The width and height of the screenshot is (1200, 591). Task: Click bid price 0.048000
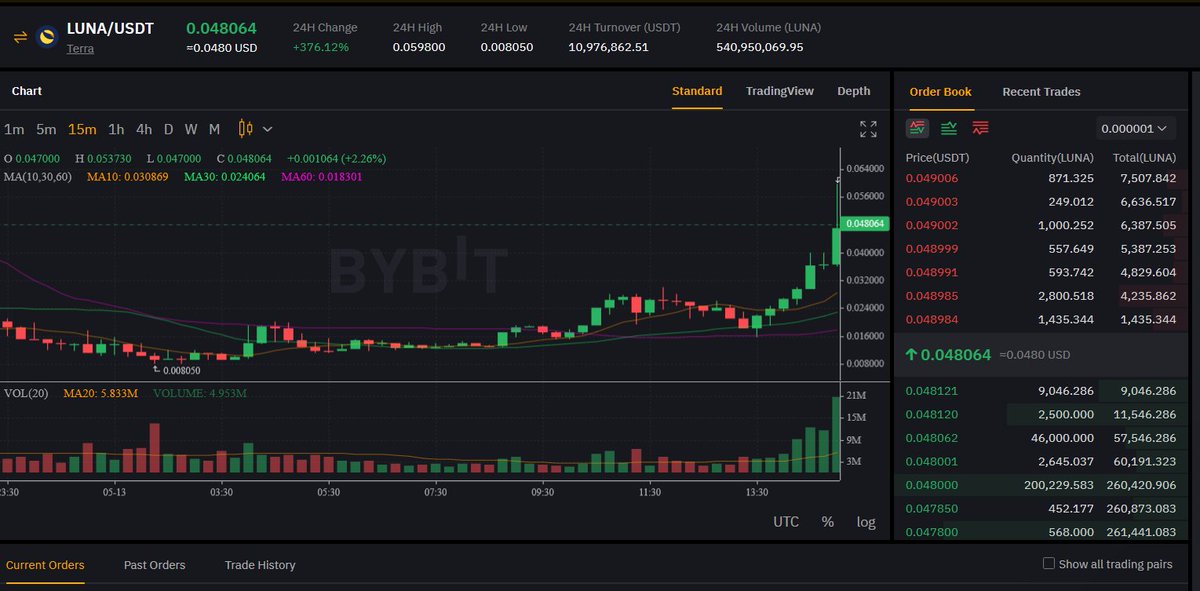click(x=931, y=485)
